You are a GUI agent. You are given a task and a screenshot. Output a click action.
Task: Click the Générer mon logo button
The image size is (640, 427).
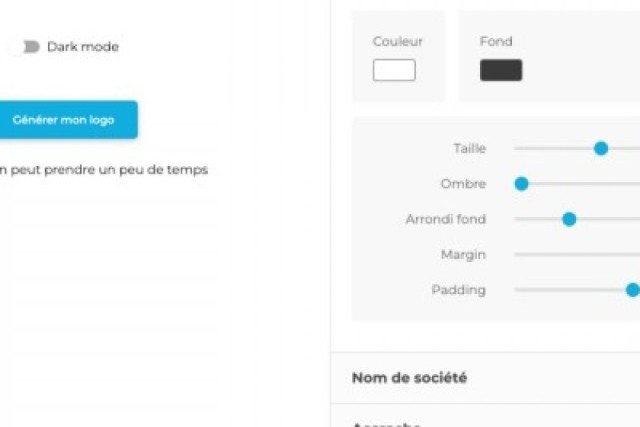coord(64,120)
